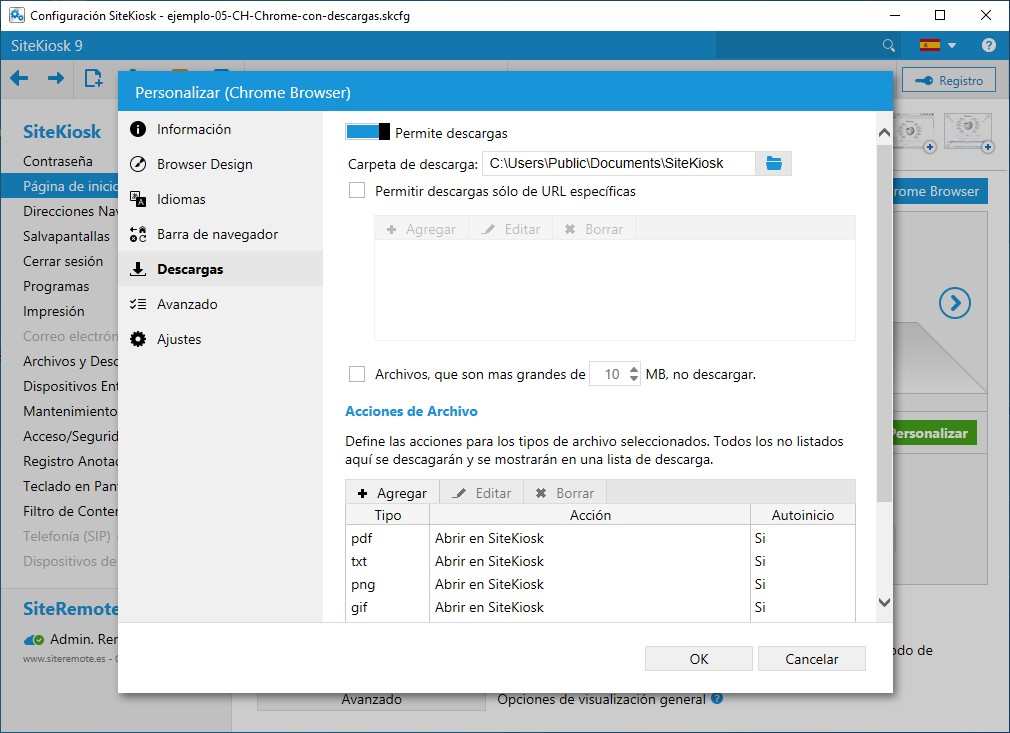Open the Spanish flag language dropdown
The width and height of the screenshot is (1010, 733).
938,45
